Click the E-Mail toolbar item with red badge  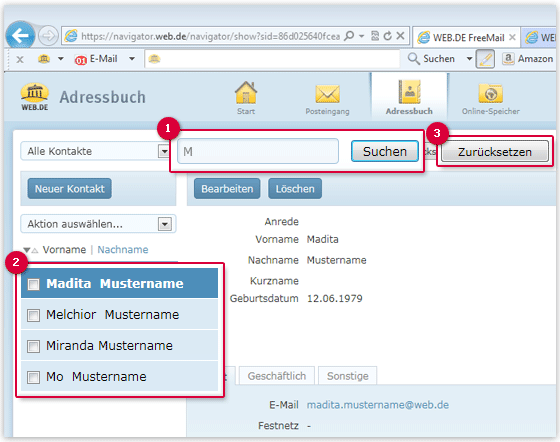pyautogui.click(x=96, y=59)
